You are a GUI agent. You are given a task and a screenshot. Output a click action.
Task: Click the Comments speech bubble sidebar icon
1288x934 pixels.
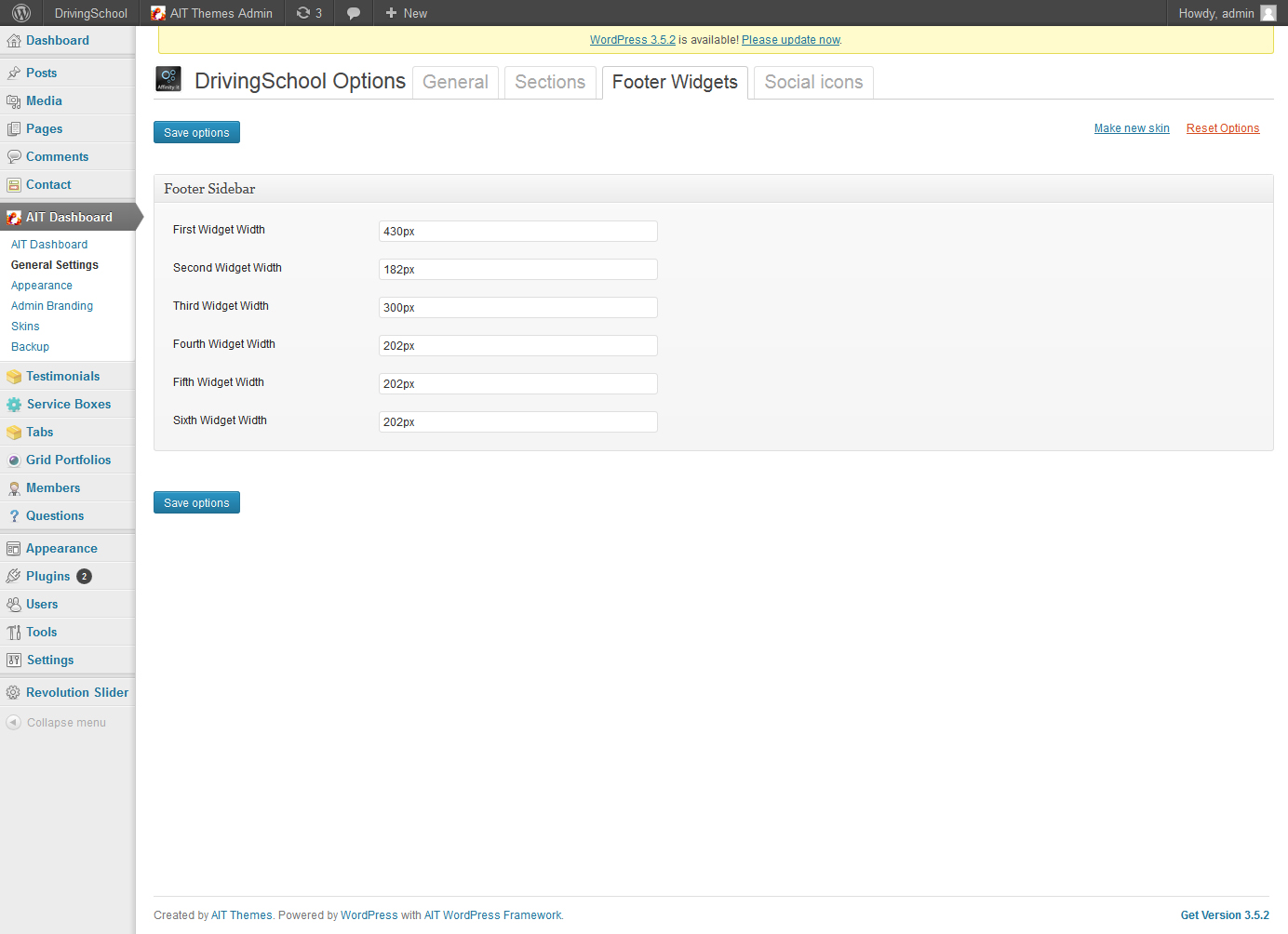14,157
